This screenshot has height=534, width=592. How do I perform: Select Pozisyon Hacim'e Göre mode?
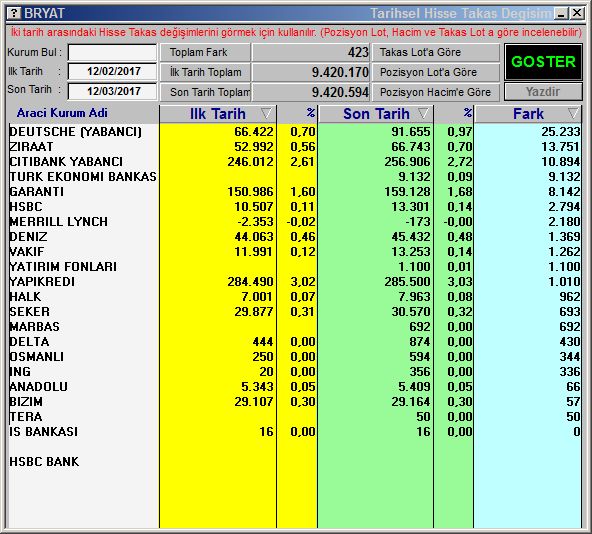click(436, 92)
